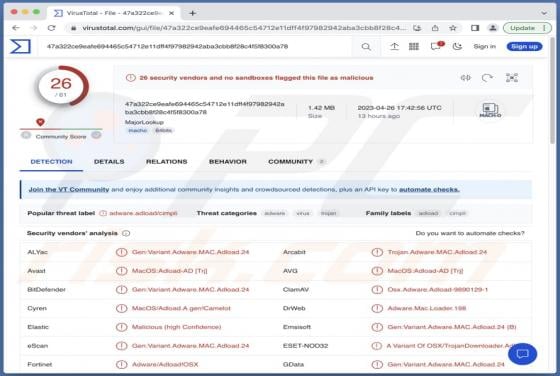Click the 26 detection score circle
Image resolution: width=560 pixels, height=376 pixels.
61,86
